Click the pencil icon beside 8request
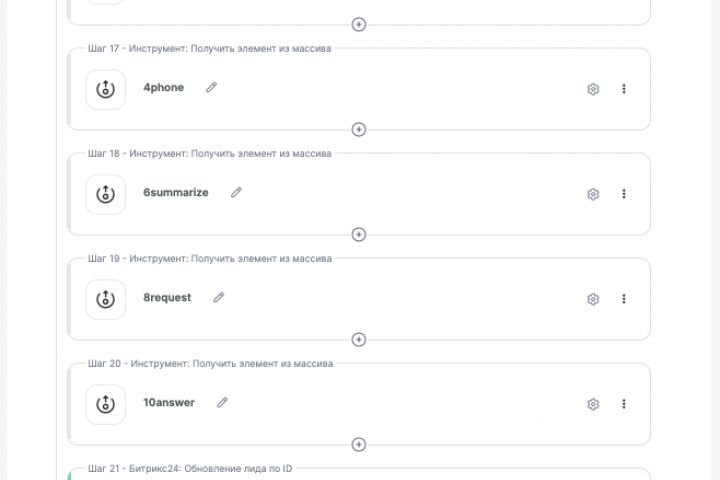The width and height of the screenshot is (720, 480). (x=218, y=297)
